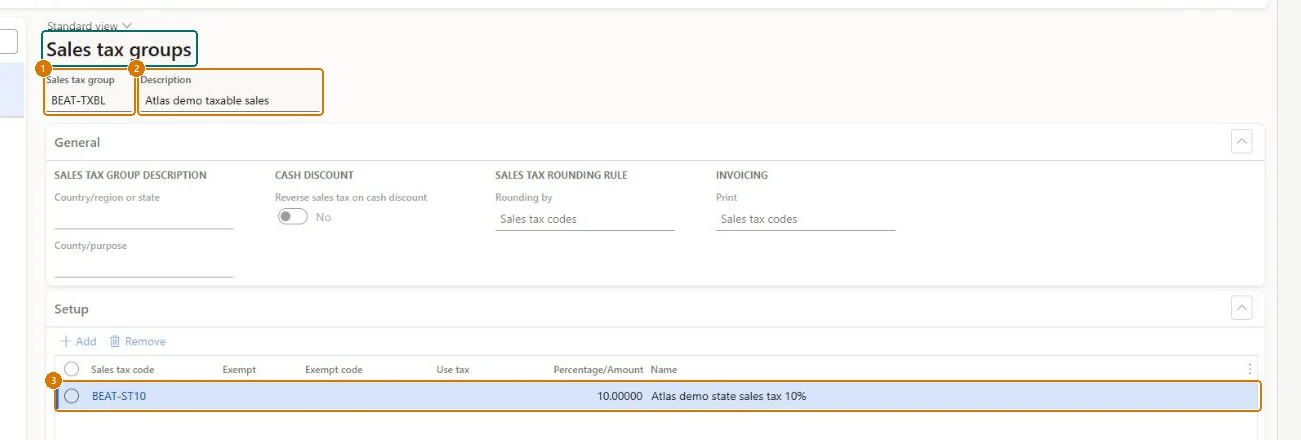The width and height of the screenshot is (1301, 440).
Task: Open grid options three-dot menu
Action: pos(1249,369)
